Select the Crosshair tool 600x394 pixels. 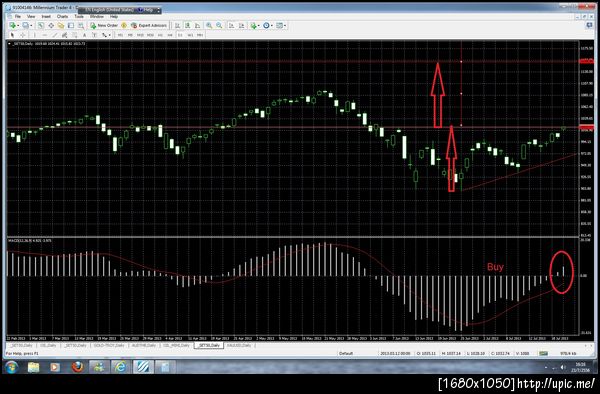[x=23, y=35]
